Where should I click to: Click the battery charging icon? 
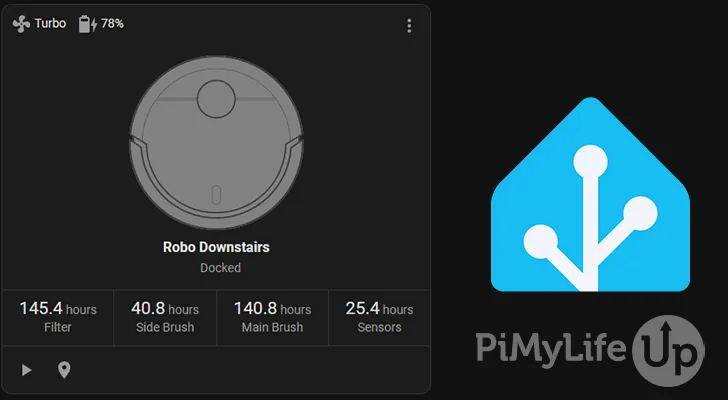87,23
